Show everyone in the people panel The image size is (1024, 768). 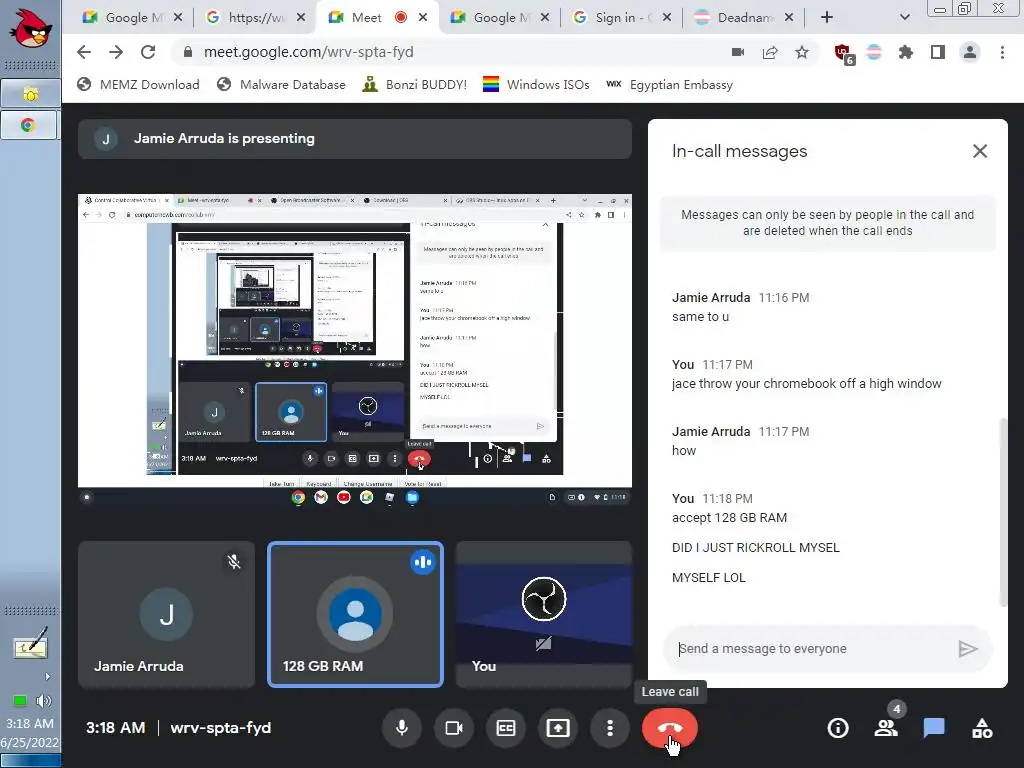pyautogui.click(x=886, y=728)
